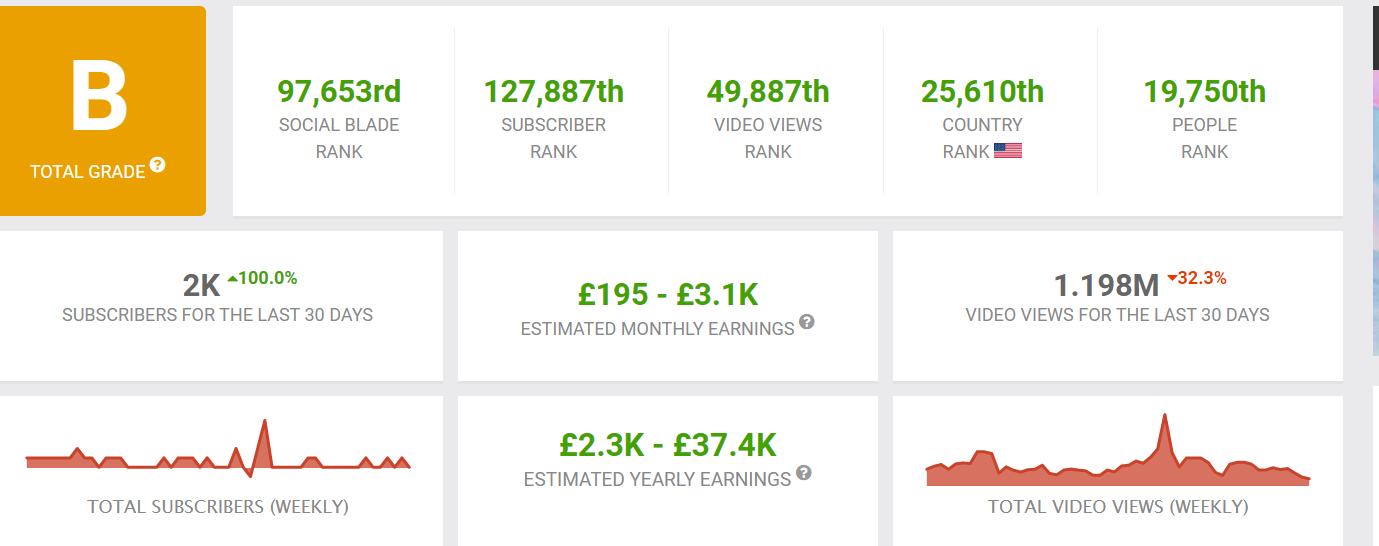Open the Total Video Views weekly chart

(1118, 451)
